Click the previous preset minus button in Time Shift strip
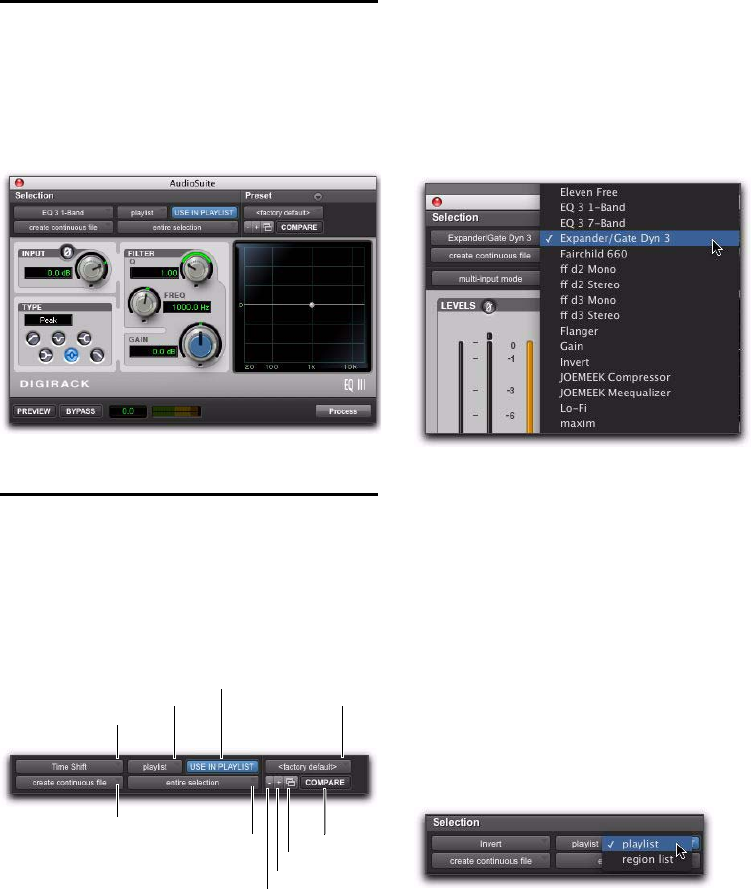The height and width of the screenshot is (890, 751). [269, 782]
